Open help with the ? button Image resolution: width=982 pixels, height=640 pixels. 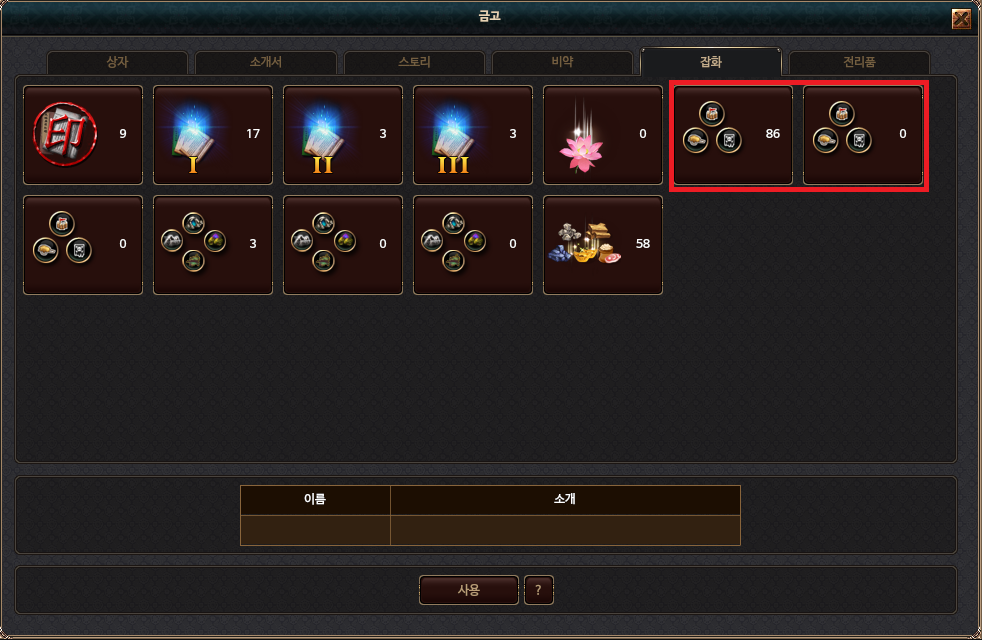pyautogui.click(x=538, y=590)
